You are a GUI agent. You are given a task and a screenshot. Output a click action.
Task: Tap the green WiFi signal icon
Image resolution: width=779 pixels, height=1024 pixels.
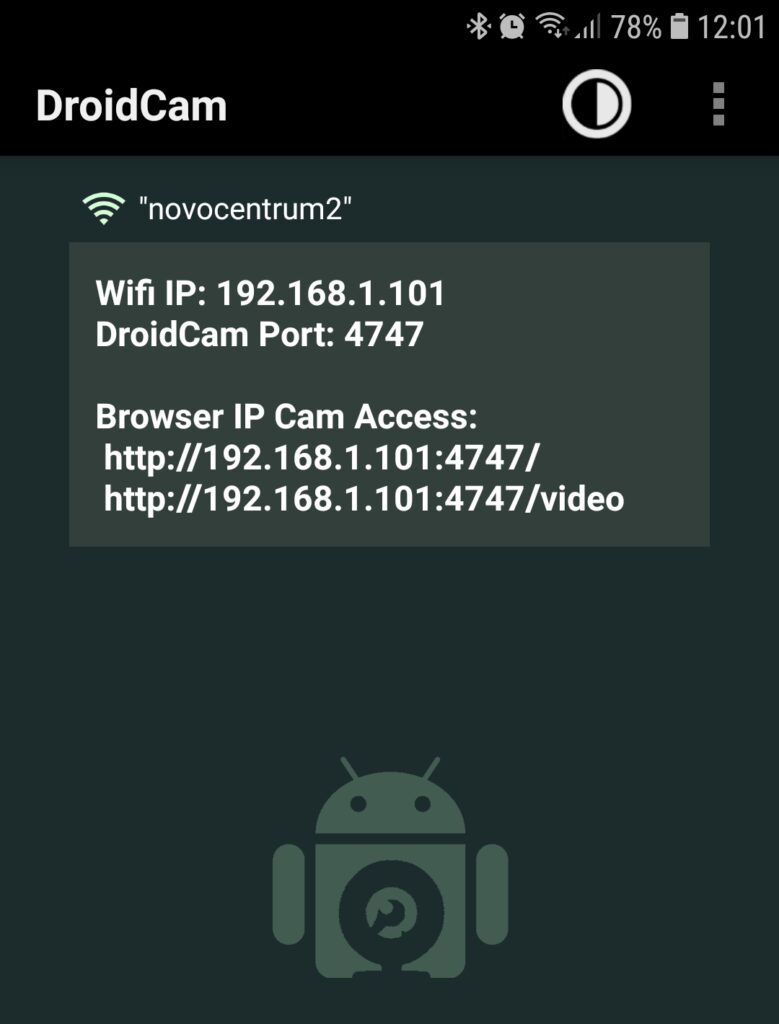103,209
